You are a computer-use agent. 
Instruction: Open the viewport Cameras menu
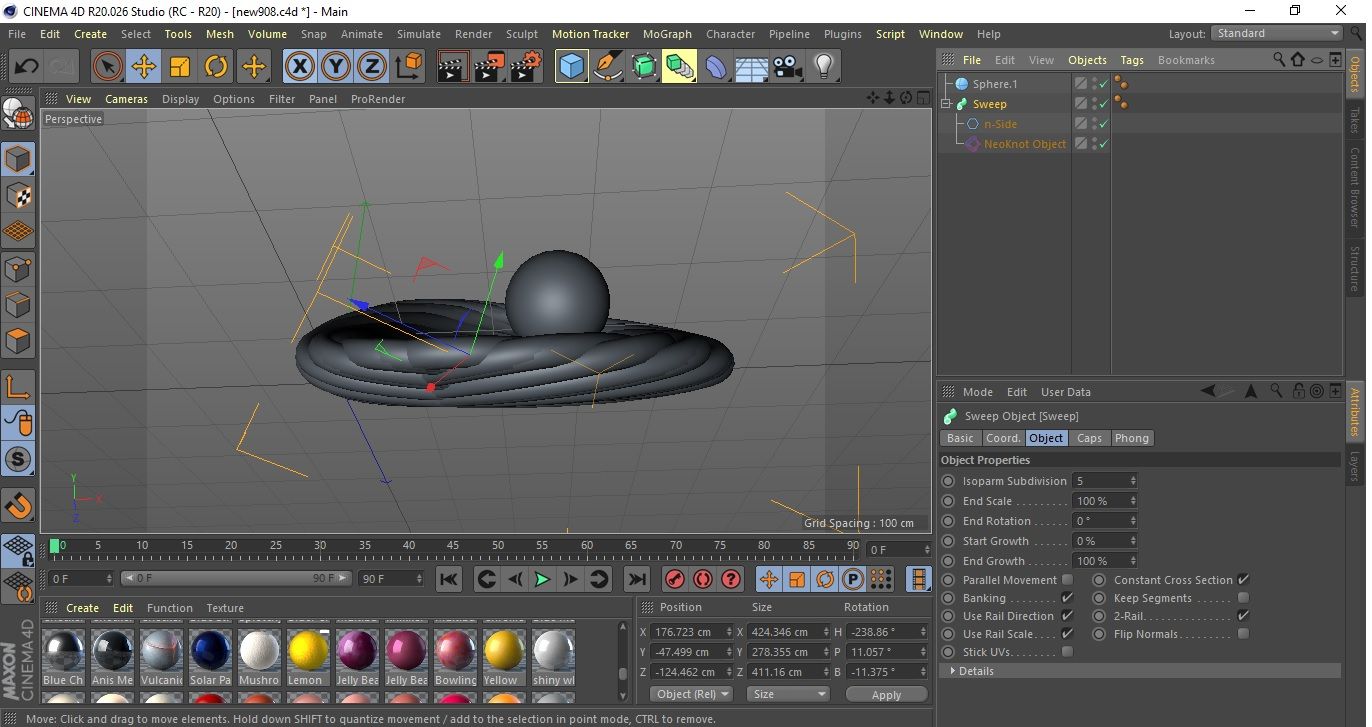[126, 99]
